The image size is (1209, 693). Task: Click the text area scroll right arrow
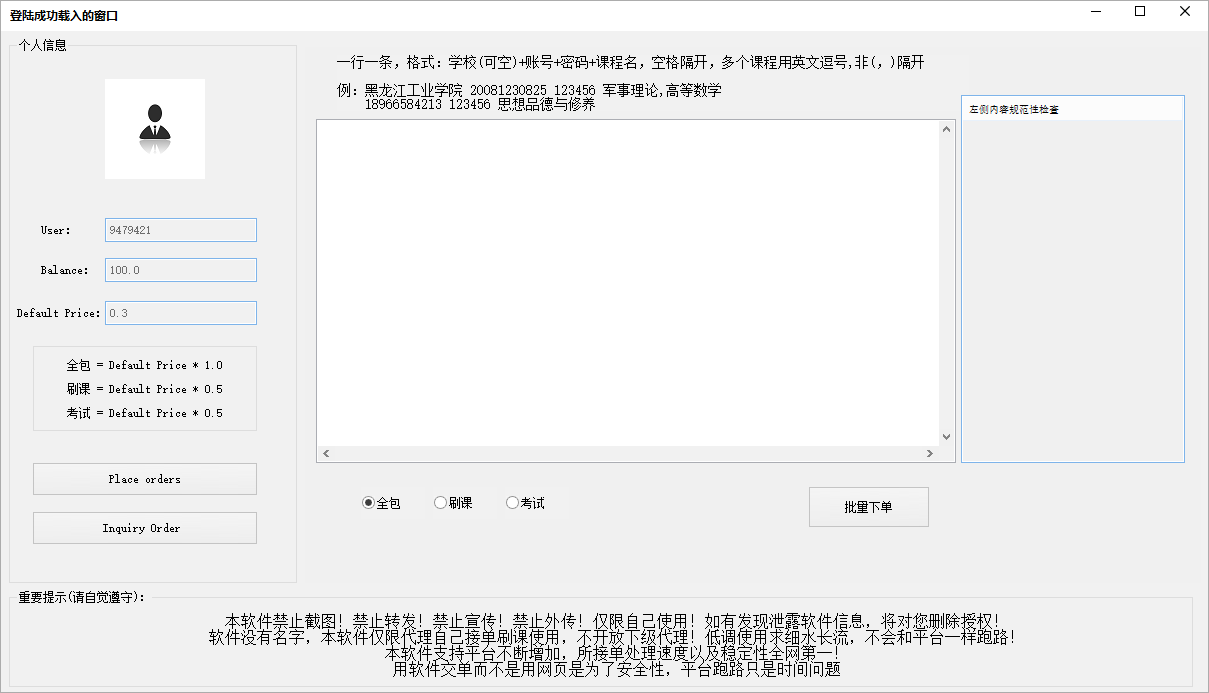[x=930, y=454]
